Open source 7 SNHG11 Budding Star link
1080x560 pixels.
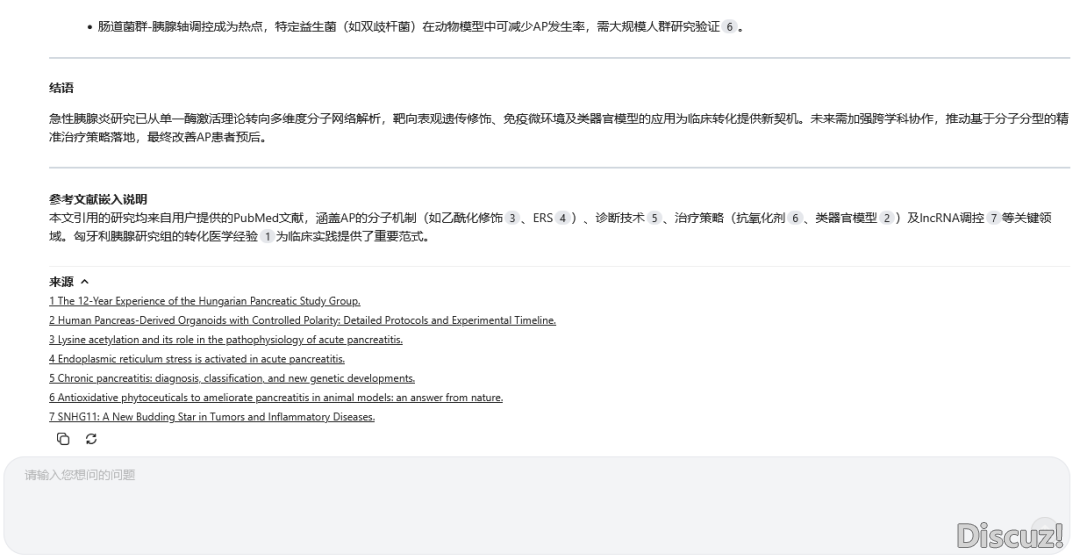[x=212, y=417]
